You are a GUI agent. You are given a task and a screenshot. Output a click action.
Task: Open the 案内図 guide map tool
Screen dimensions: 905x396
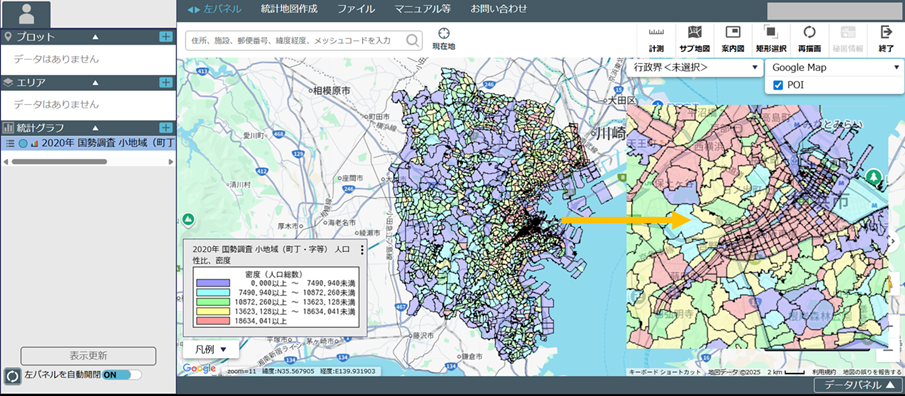point(732,39)
